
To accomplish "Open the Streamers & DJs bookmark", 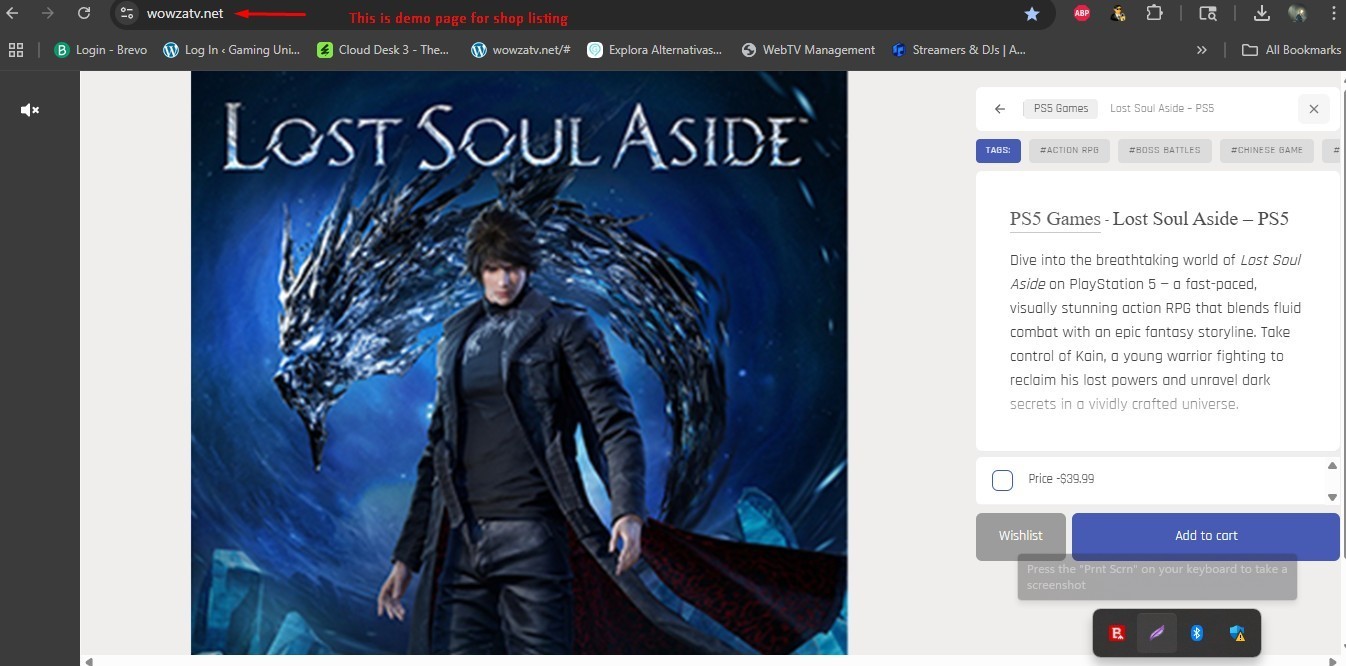I will point(958,49).
